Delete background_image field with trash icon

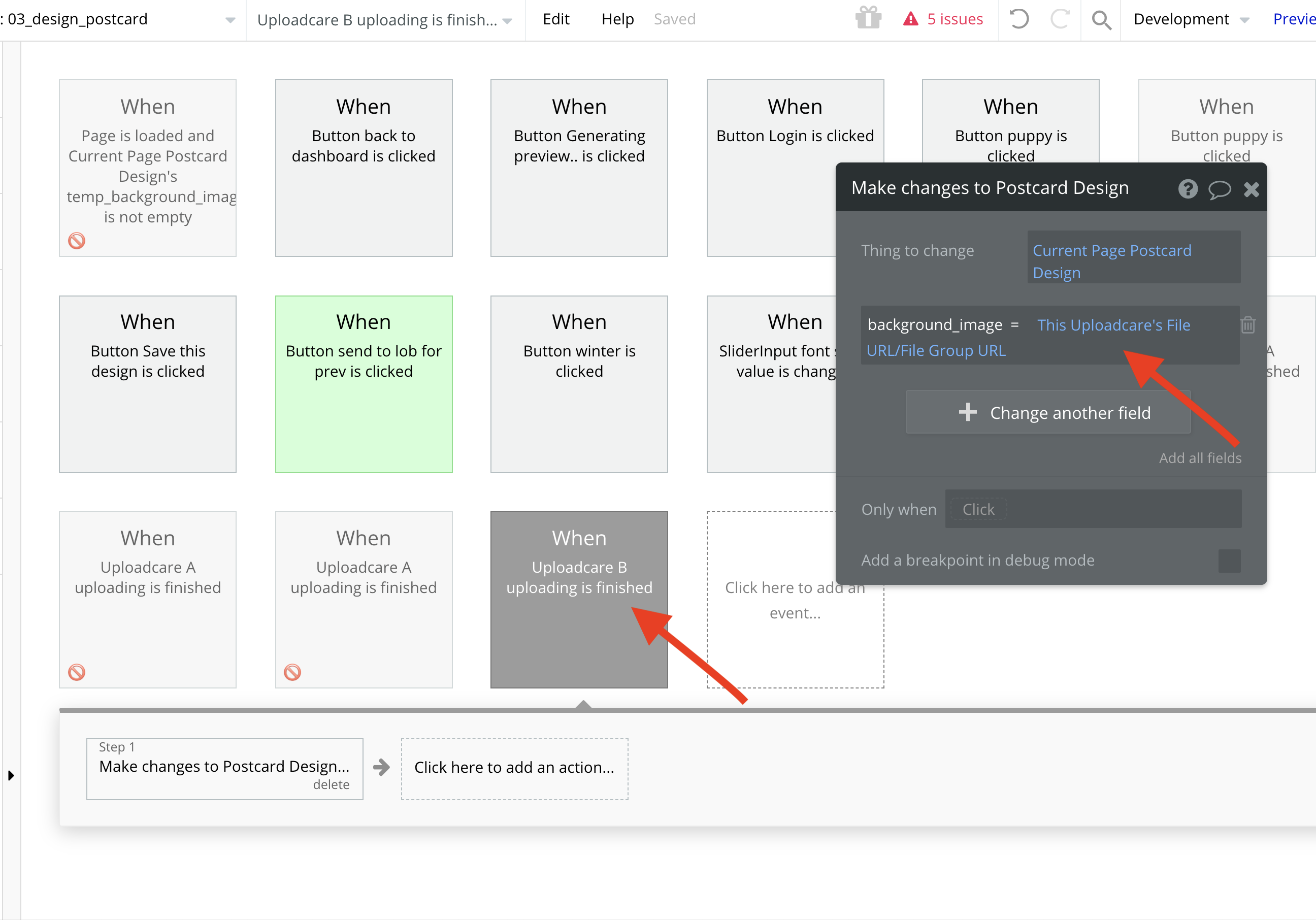(x=1248, y=325)
